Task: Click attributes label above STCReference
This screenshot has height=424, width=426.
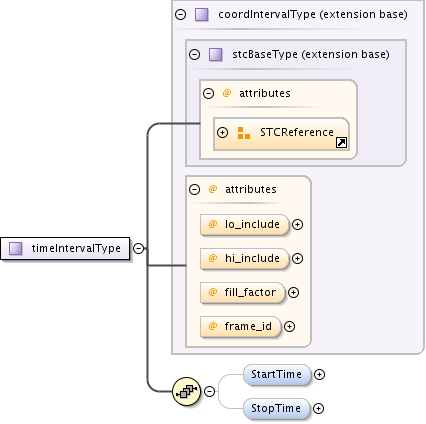Action: click(265, 93)
